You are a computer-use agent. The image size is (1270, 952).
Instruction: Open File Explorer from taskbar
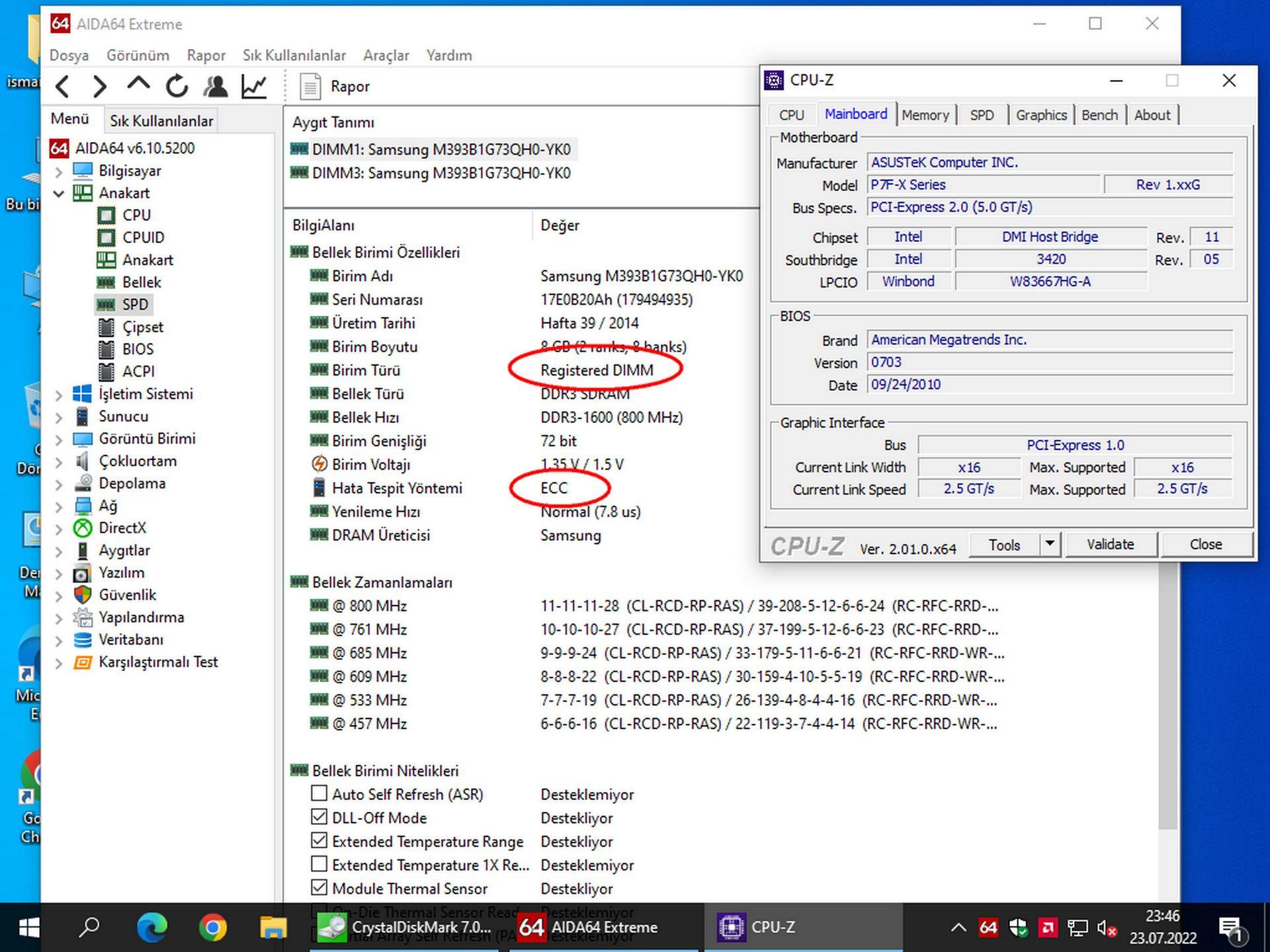pyautogui.click(x=273, y=928)
